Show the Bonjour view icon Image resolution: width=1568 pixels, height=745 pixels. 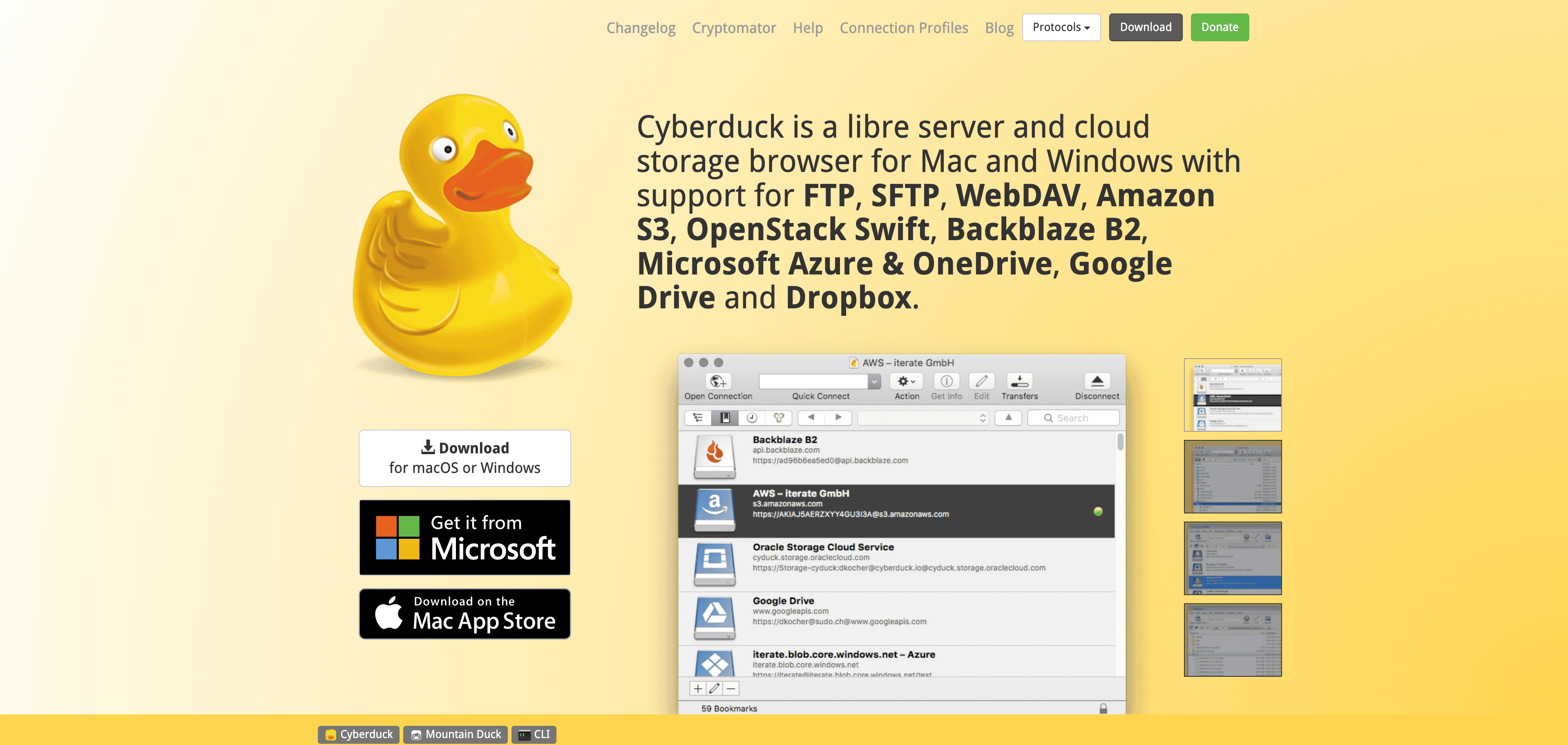(x=779, y=417)
